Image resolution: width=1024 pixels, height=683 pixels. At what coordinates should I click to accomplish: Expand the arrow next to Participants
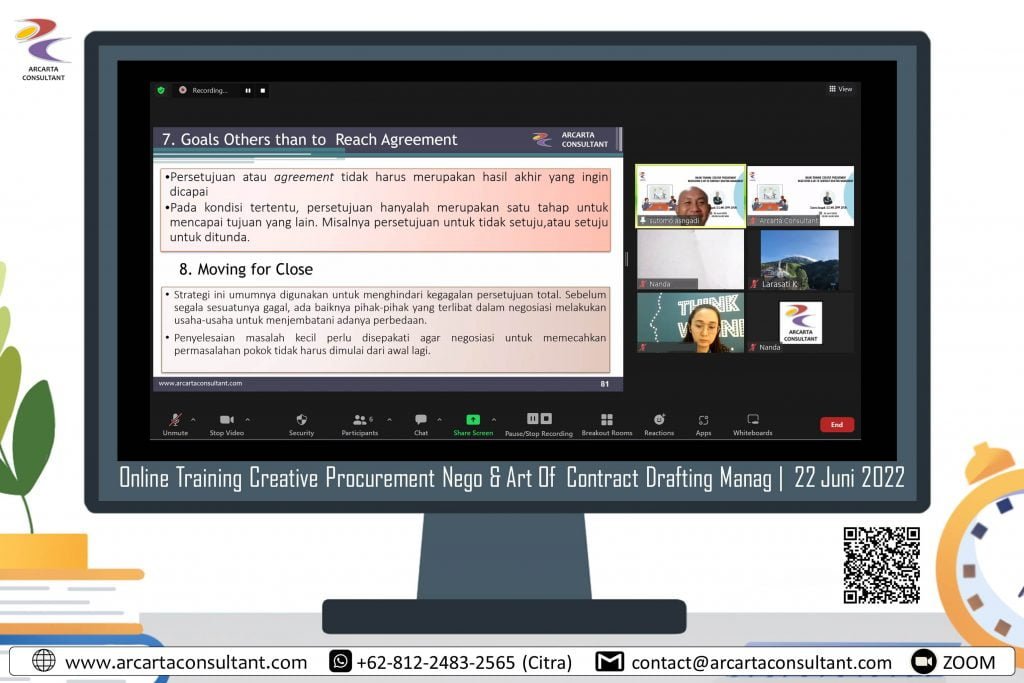point(389,419)
